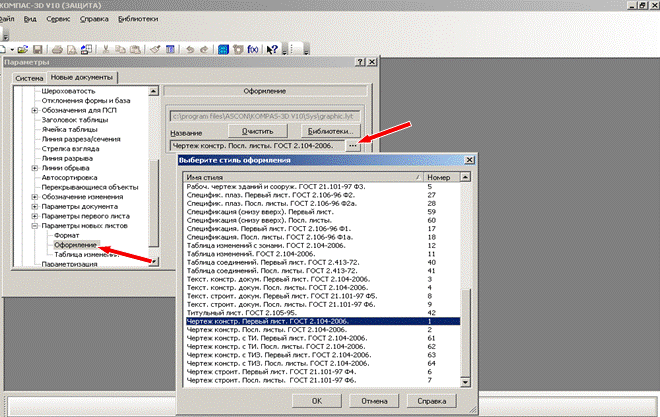This screenshot has height=417, width=660.
Task: Select Чертеж констр. Посл. листы. ГОСТ 2.104-2006 row
Action: [322, 329]
